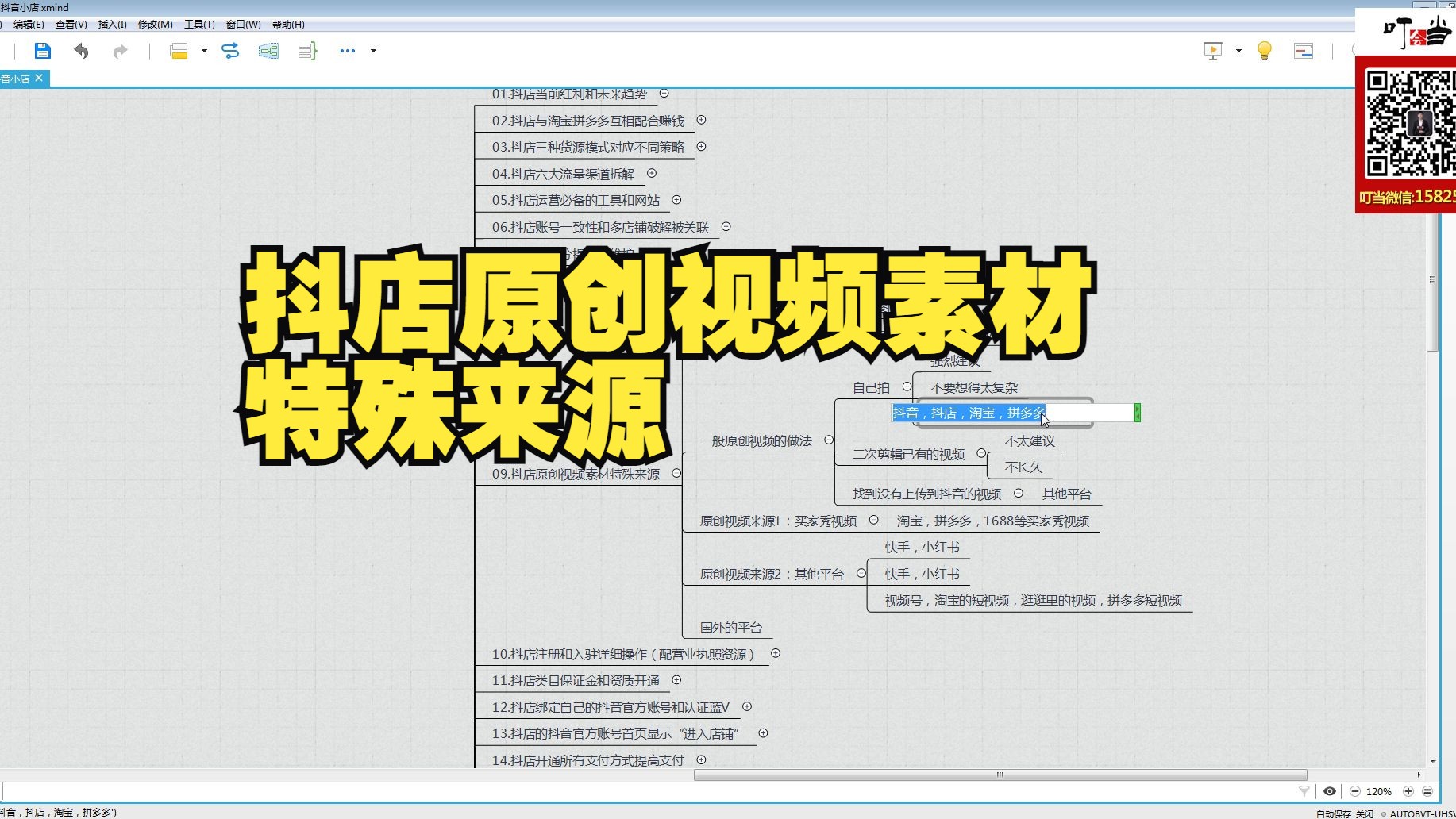Select the 不太建议 topic
The height and width of the screenshot is (819, 1456).
1030,441
